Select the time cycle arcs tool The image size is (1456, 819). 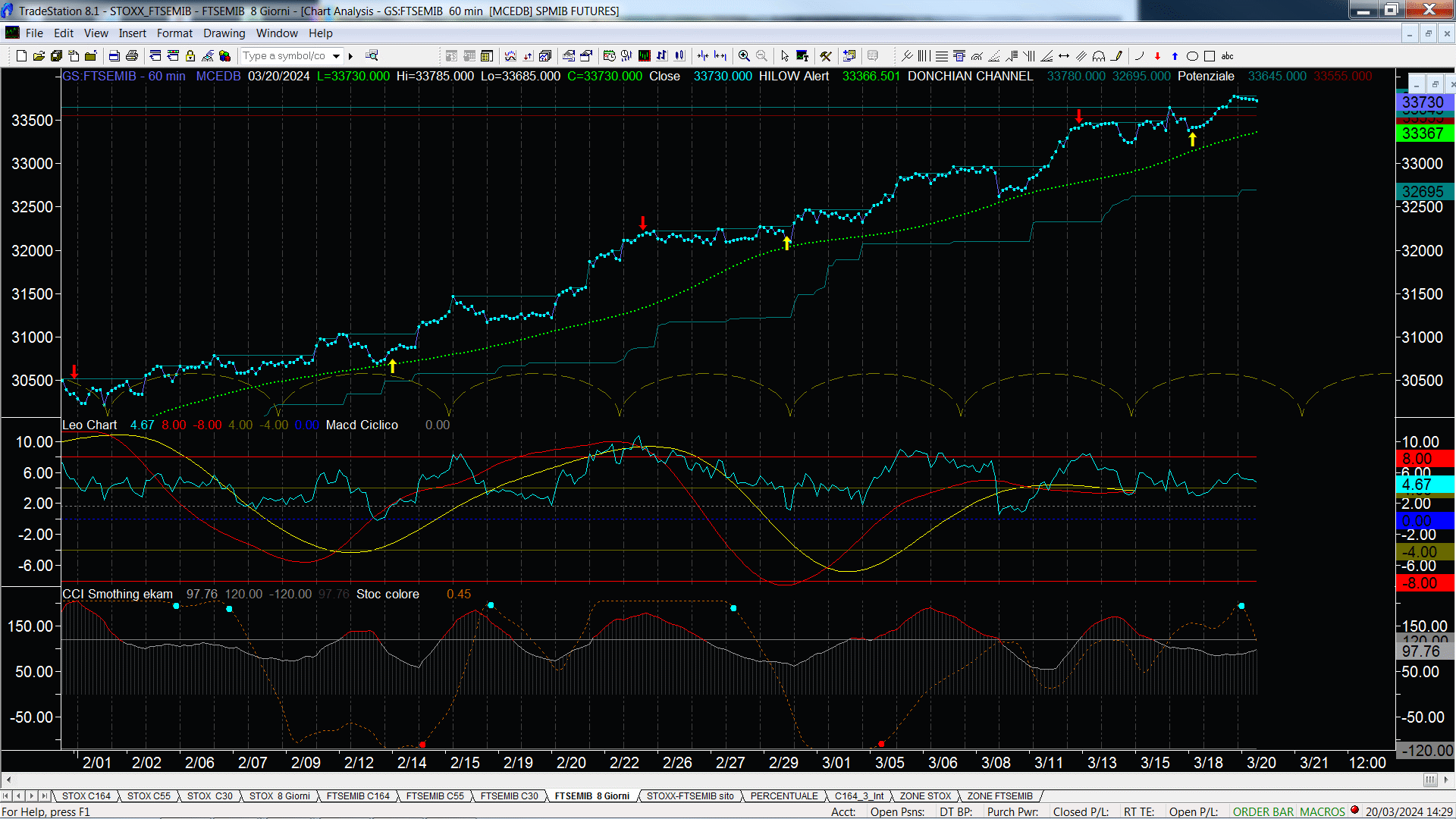[x=1099, y=56]
